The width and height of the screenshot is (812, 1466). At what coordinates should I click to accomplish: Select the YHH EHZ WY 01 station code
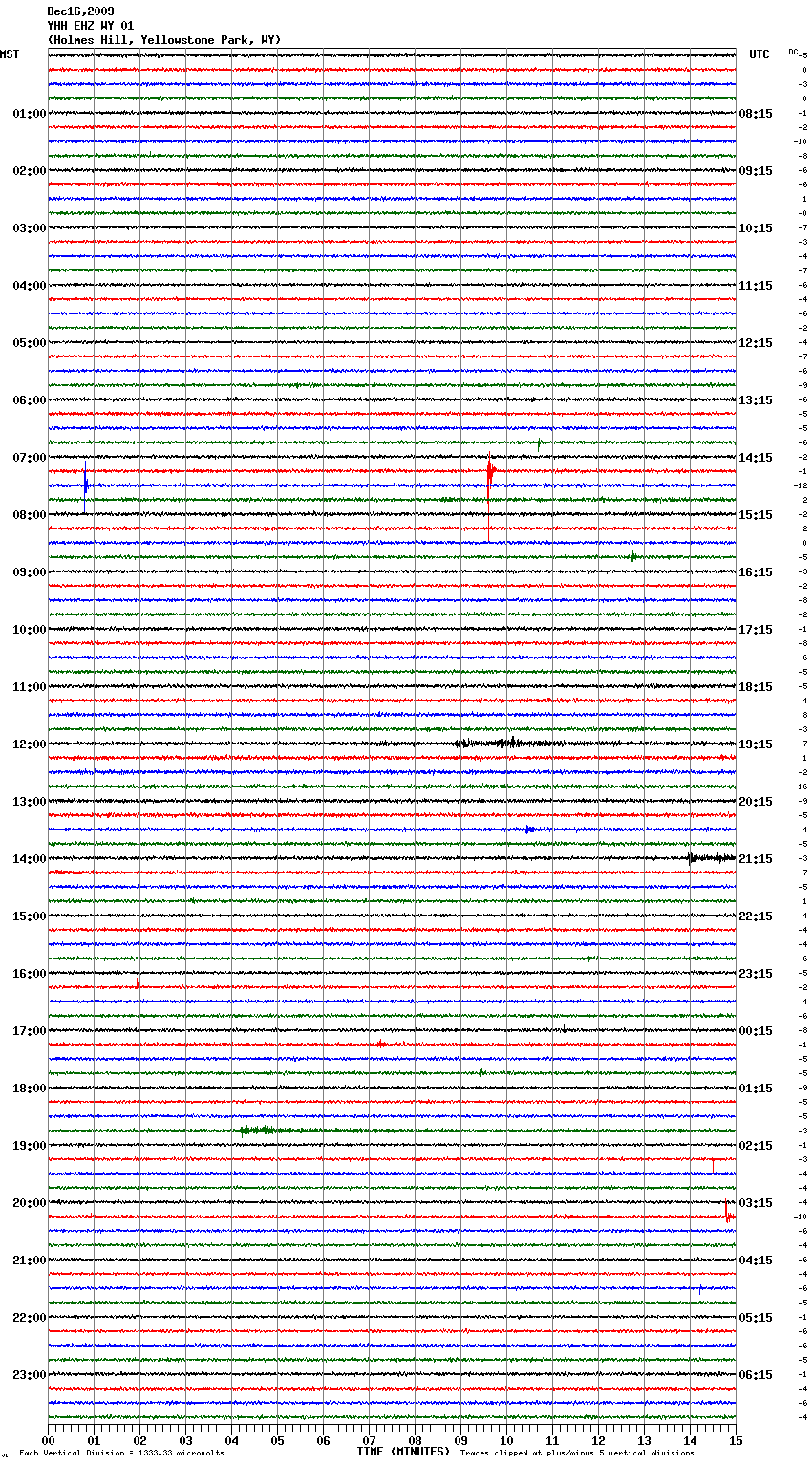pyautogui.click(x=91, y=26)
